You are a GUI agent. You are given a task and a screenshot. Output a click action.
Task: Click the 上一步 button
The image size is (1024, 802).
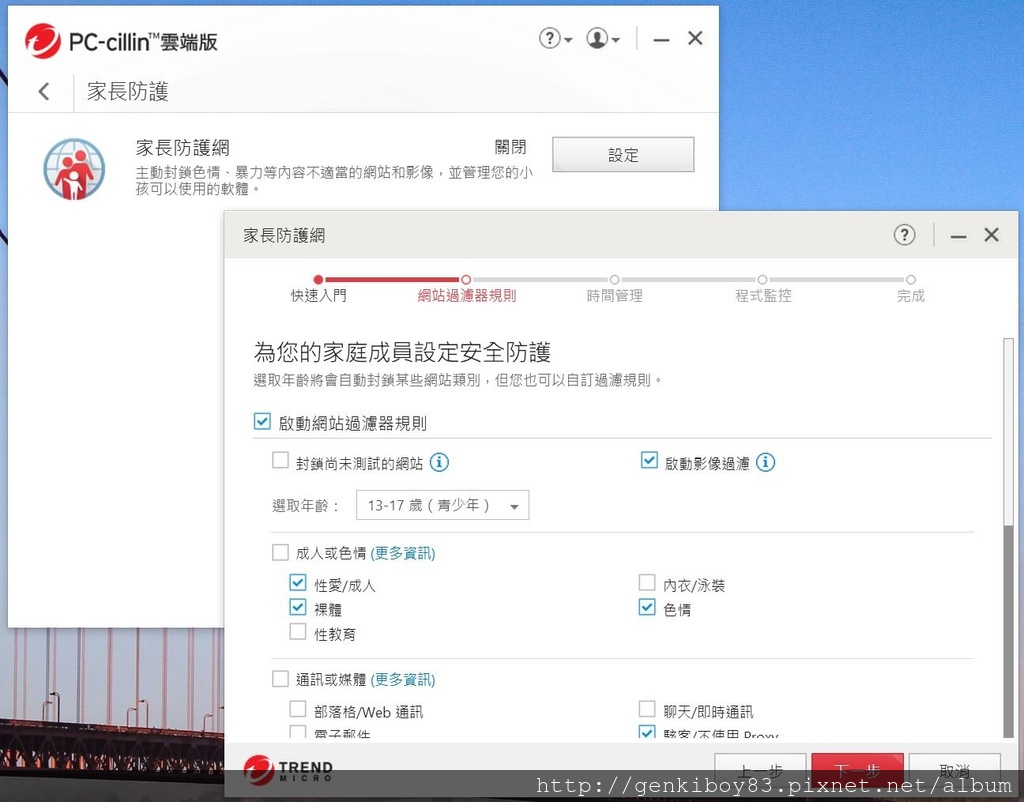760,769
